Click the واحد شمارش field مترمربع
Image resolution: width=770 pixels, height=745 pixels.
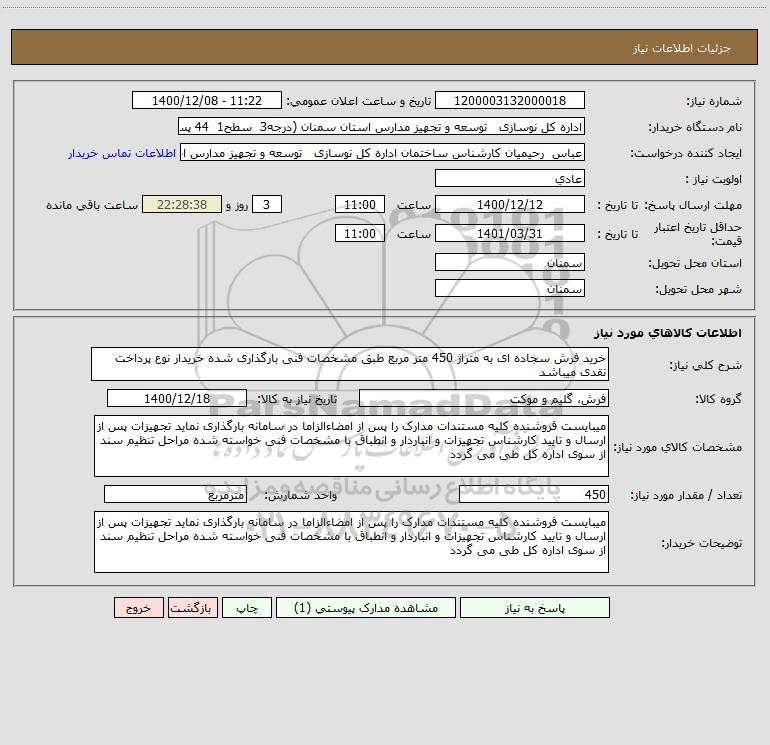pos(175,494)
